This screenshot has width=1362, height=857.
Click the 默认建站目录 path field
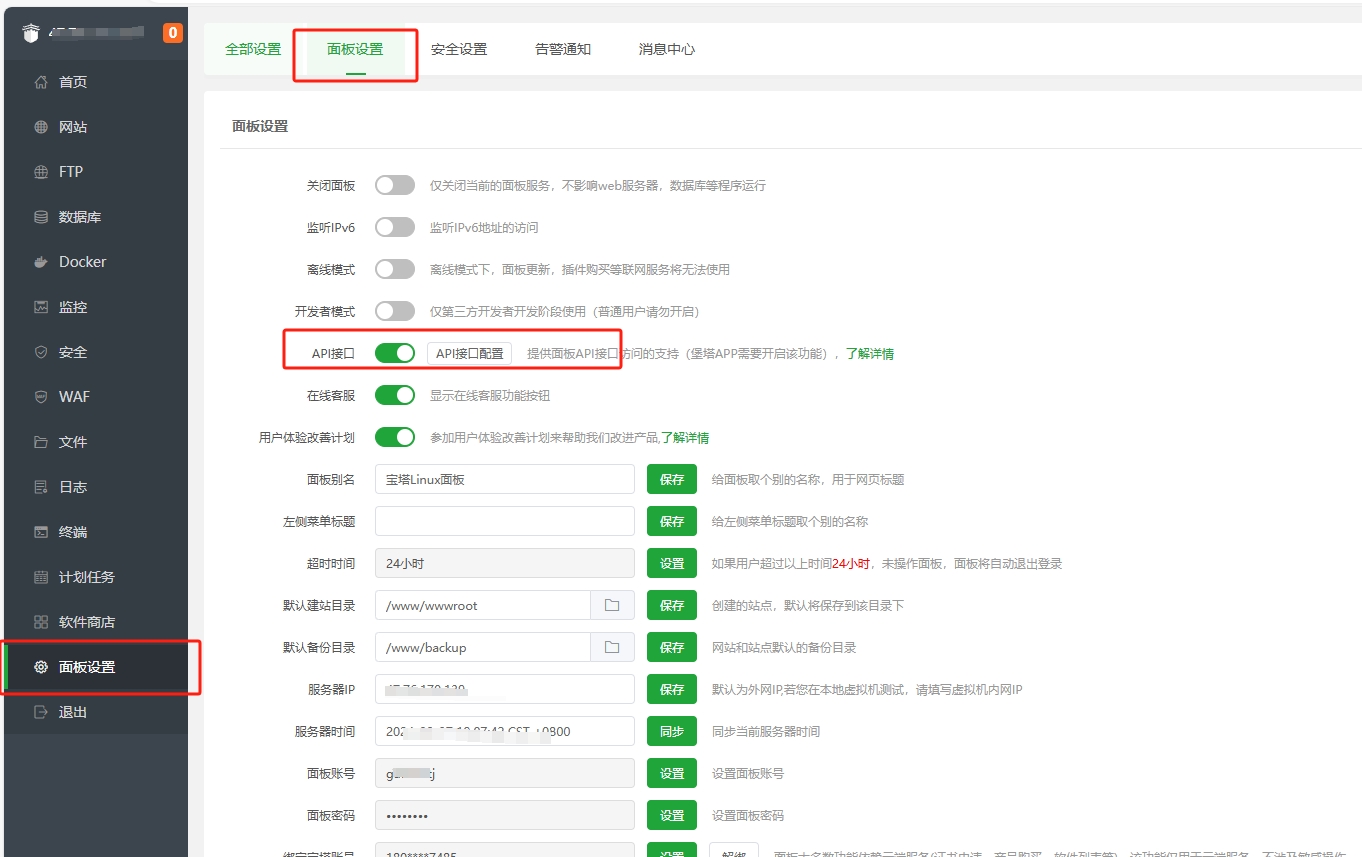point(483,605)
